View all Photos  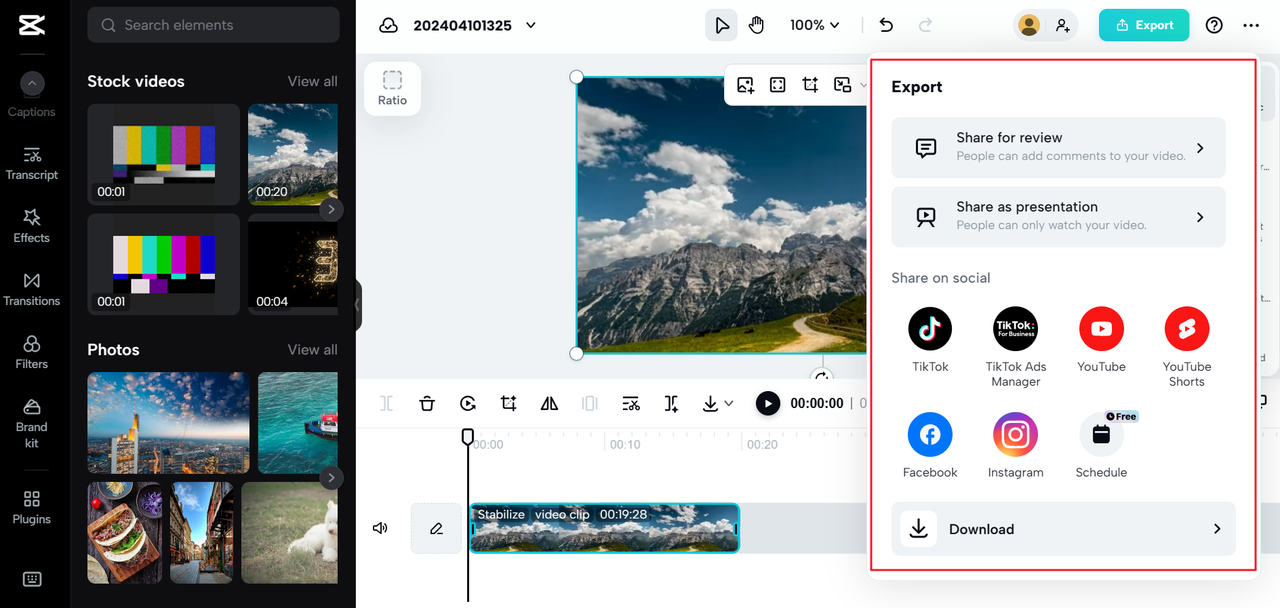click(312, 349)
